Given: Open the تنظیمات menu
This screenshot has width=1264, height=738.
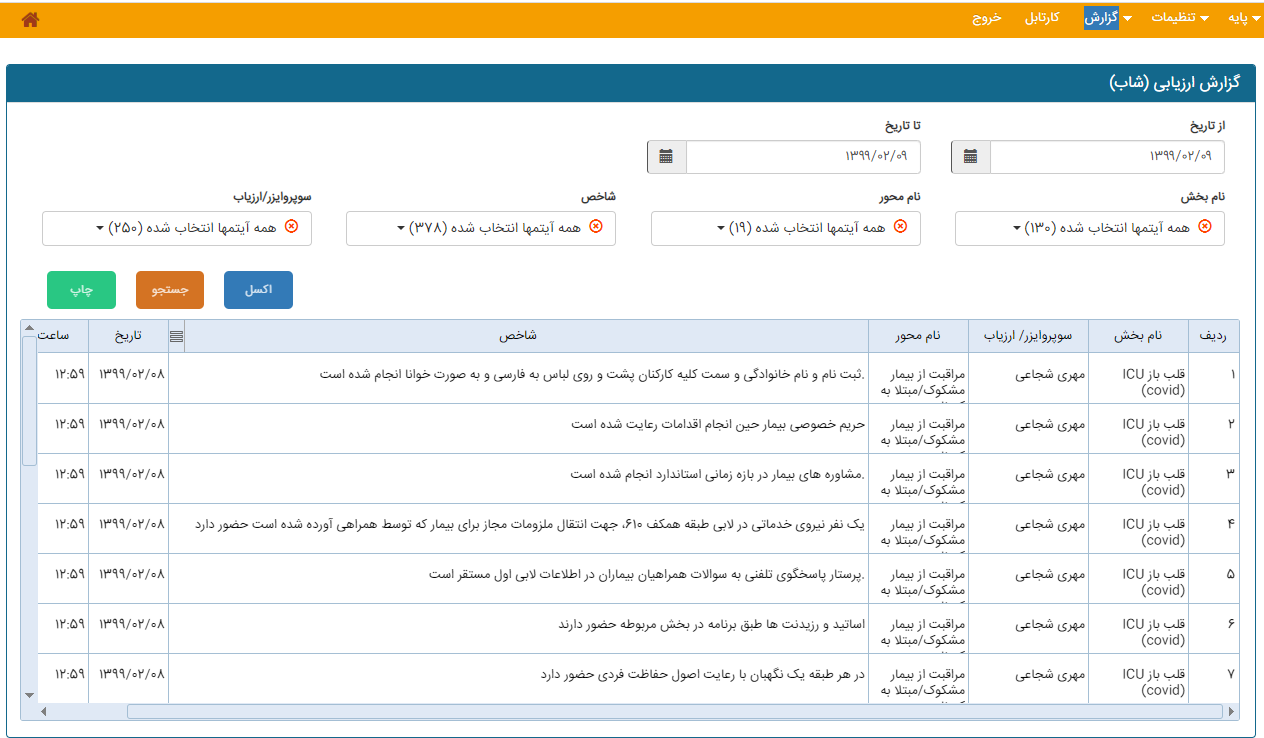Looking at the screenshot, I should [1180, 19].
